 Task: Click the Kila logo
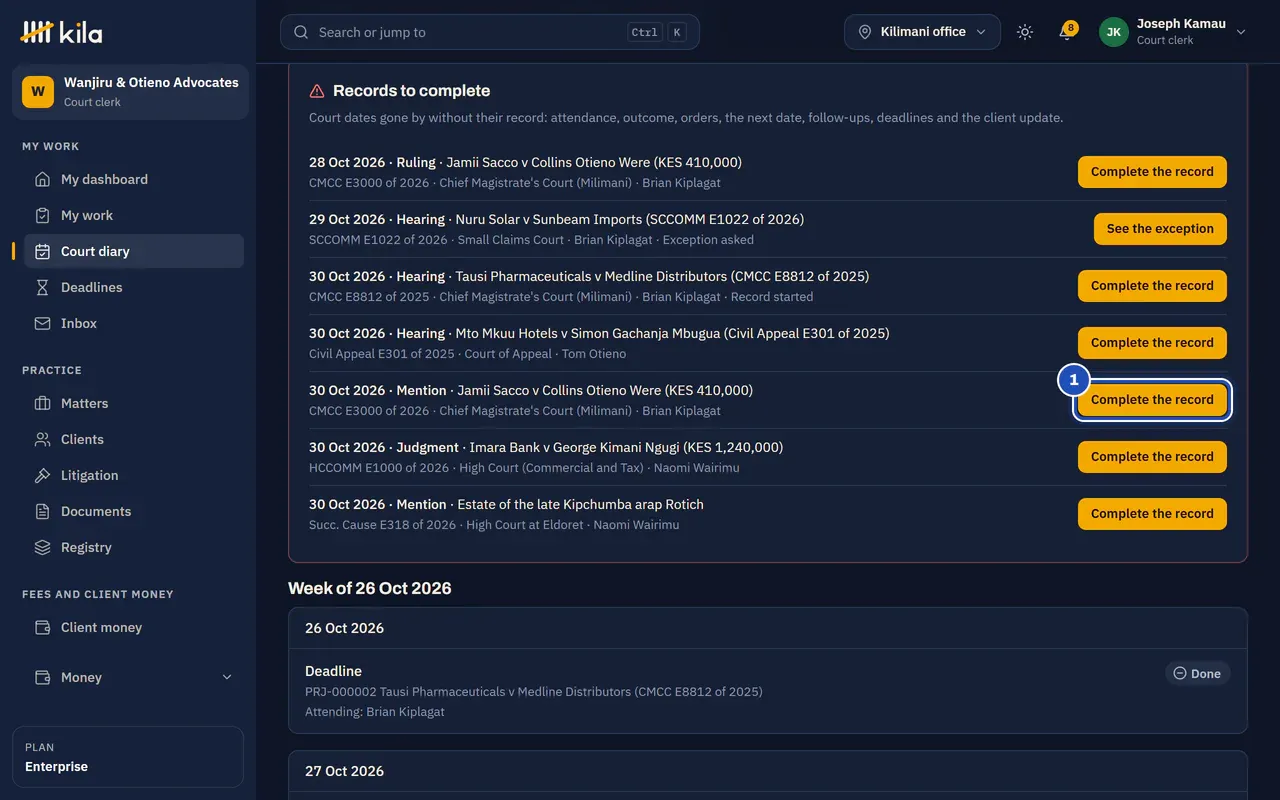point(61,32)
